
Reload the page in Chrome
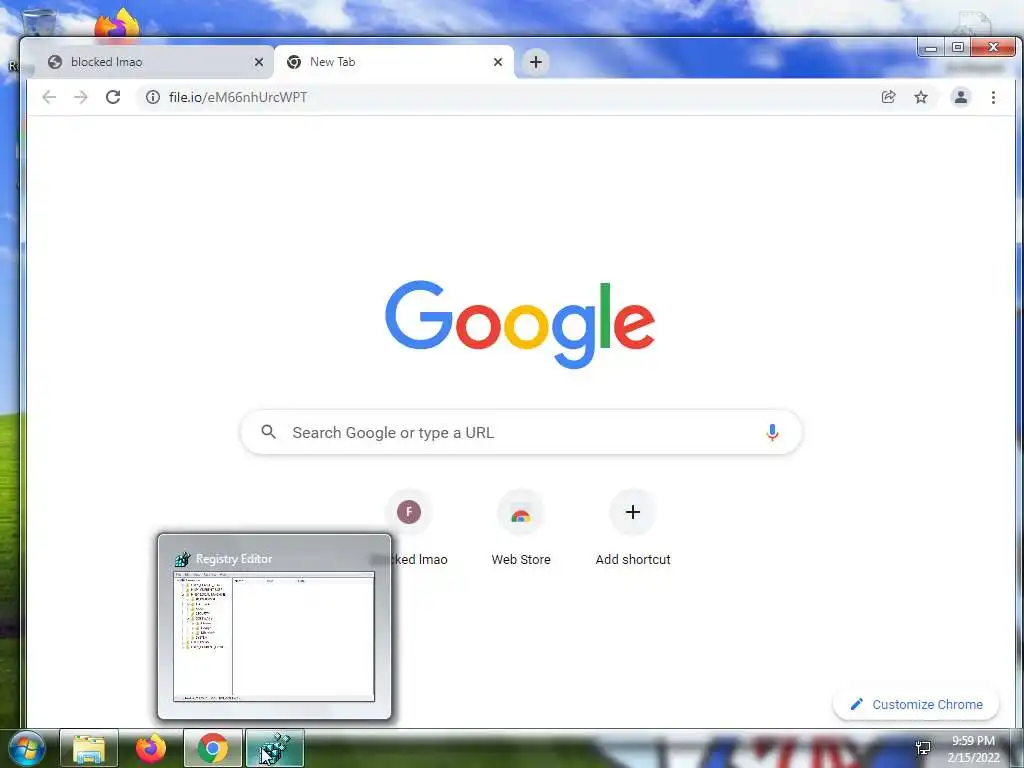pos(113,97)
